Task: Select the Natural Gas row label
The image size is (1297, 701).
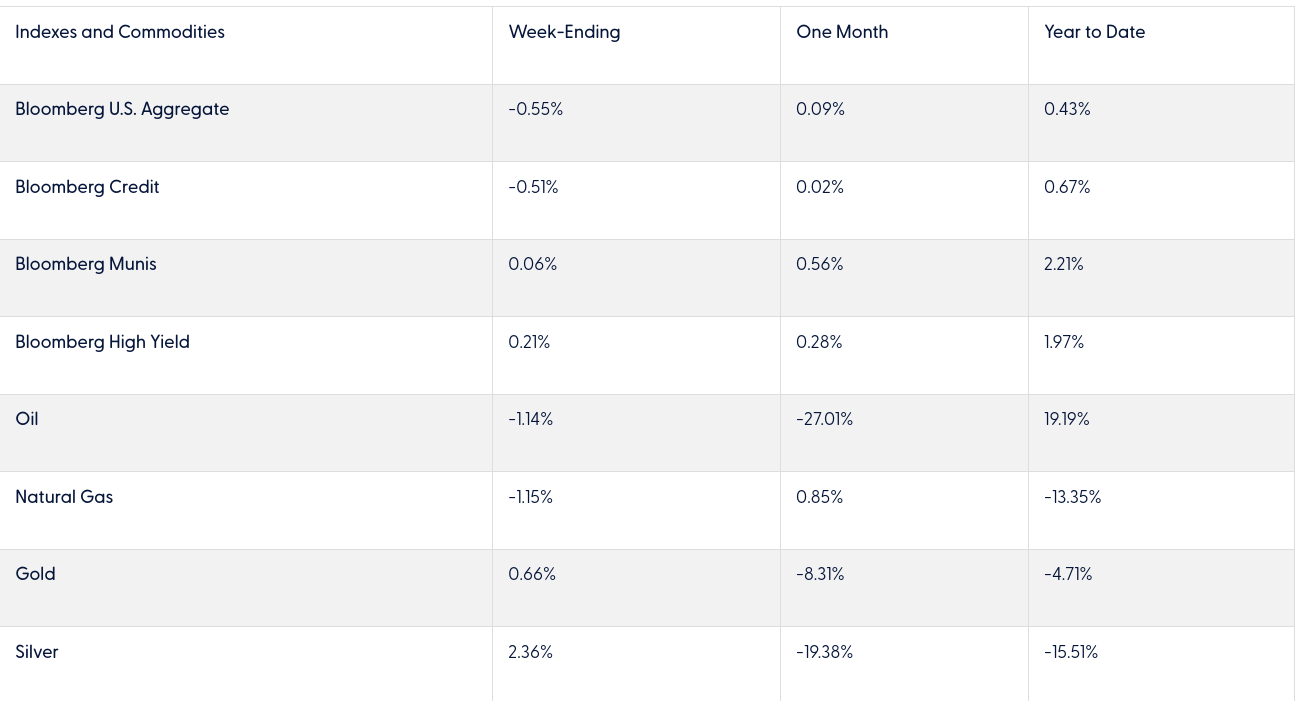Action: pyautogui.click(x=64, y=497)
